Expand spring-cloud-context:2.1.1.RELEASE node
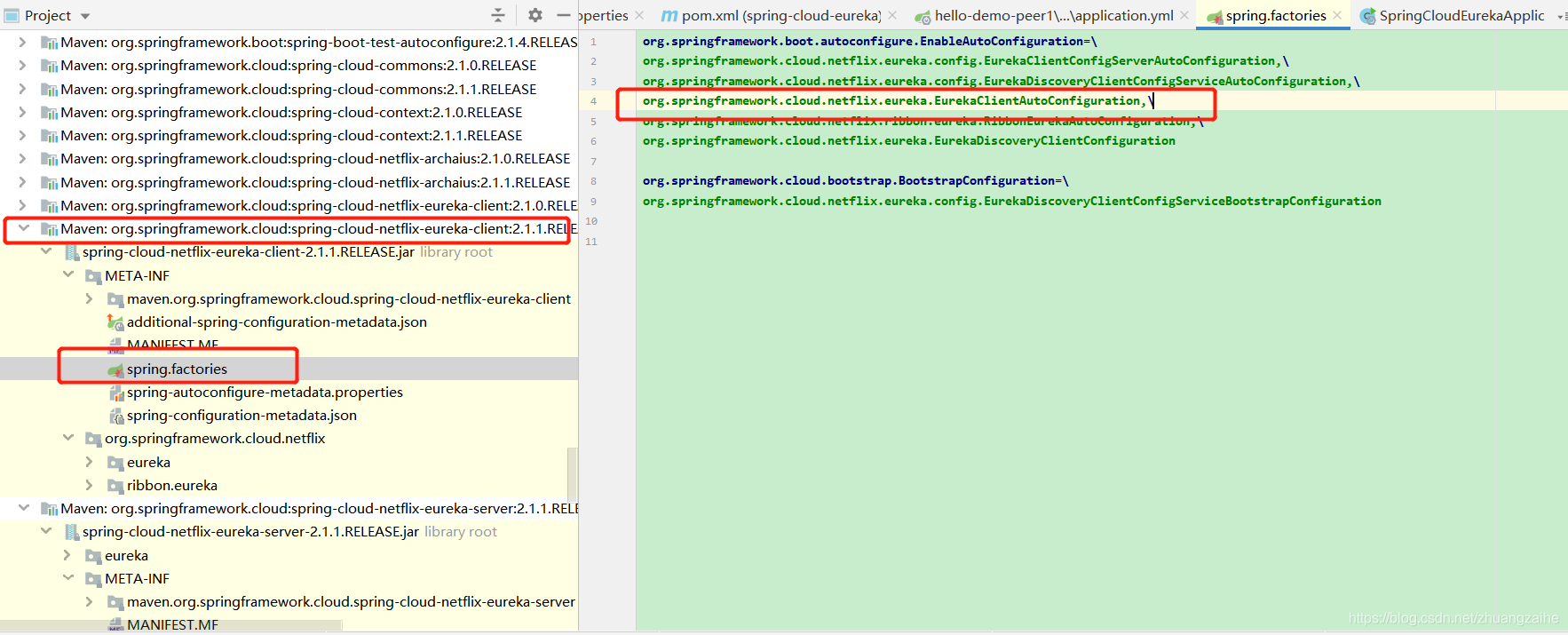Screen dimensions: 1568x635 tap(23, 135)
